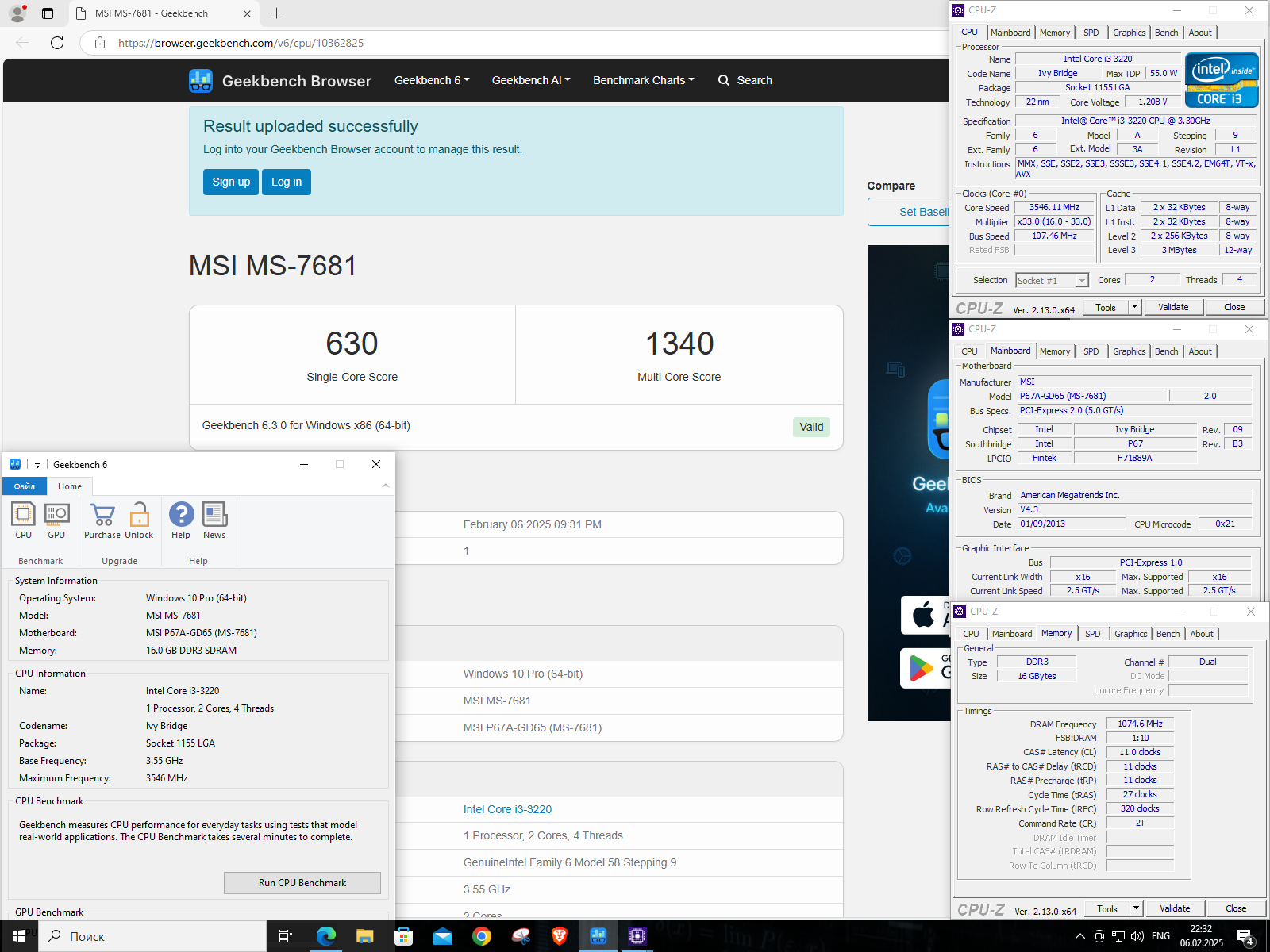This screenshot has height=952, width=1270.
Task: Reload the browser page
Action: point(57,43)
